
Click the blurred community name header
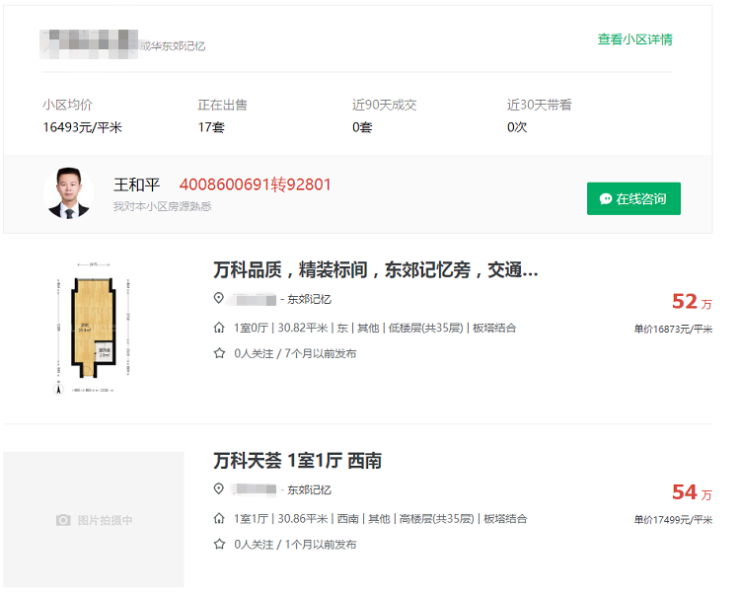89,44
